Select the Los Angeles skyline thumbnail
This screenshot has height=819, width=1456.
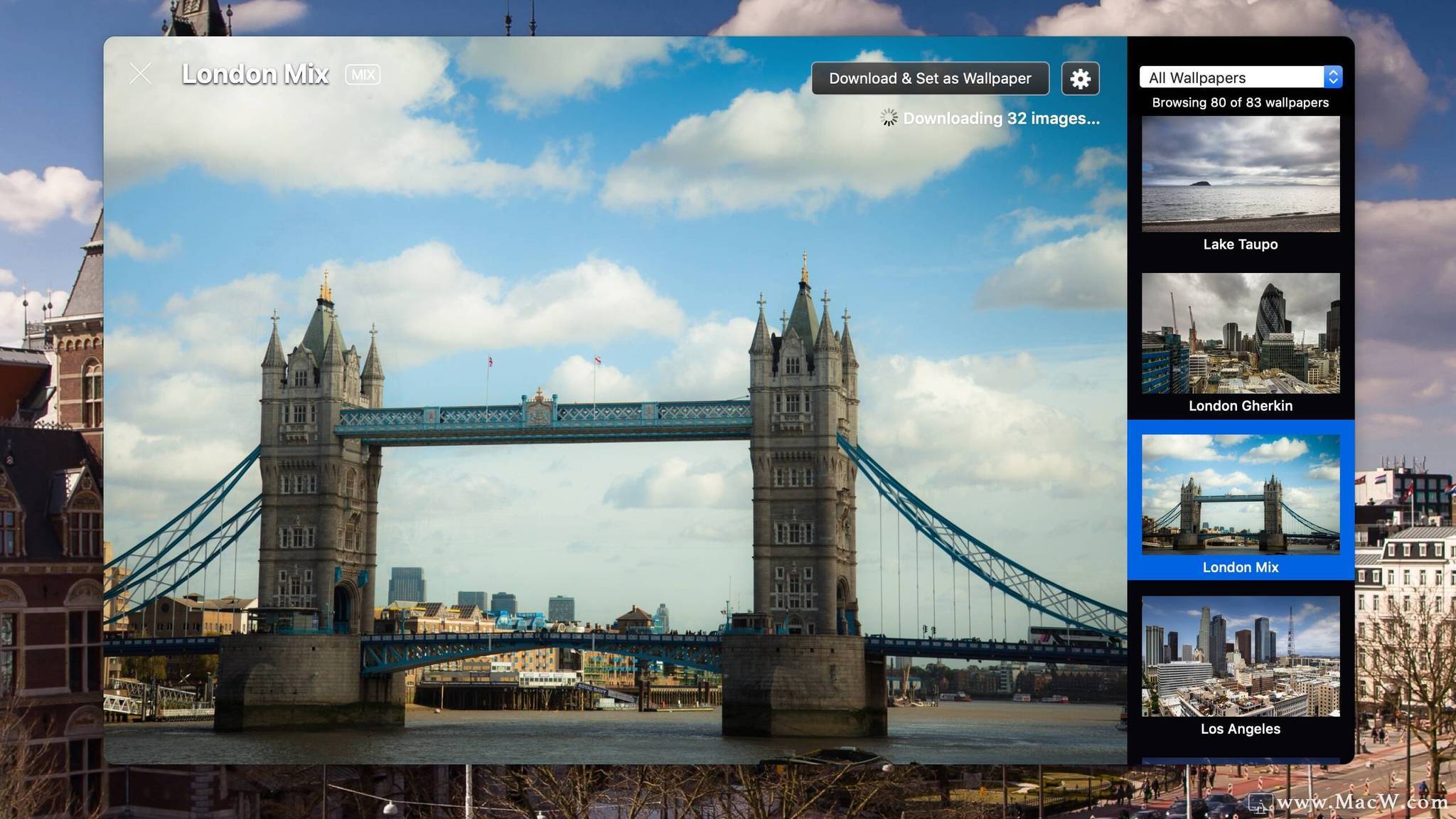coord(1241,655)
